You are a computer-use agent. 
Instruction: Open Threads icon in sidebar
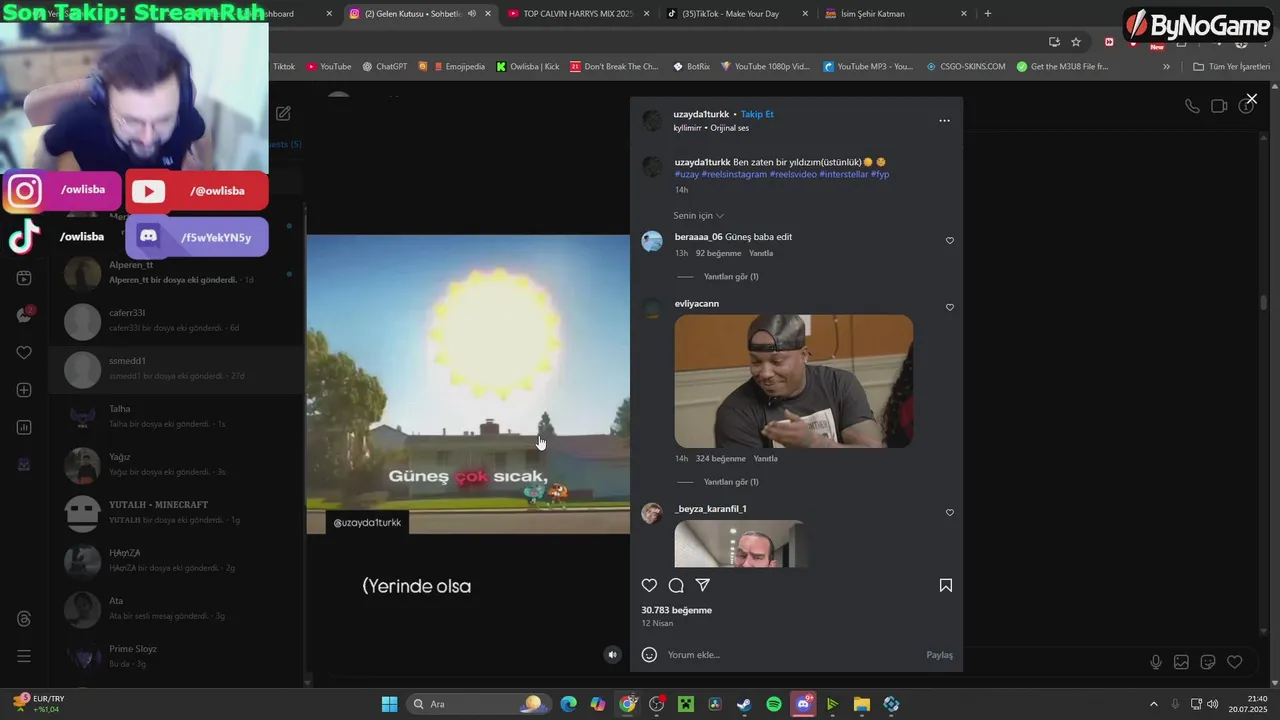24,619
